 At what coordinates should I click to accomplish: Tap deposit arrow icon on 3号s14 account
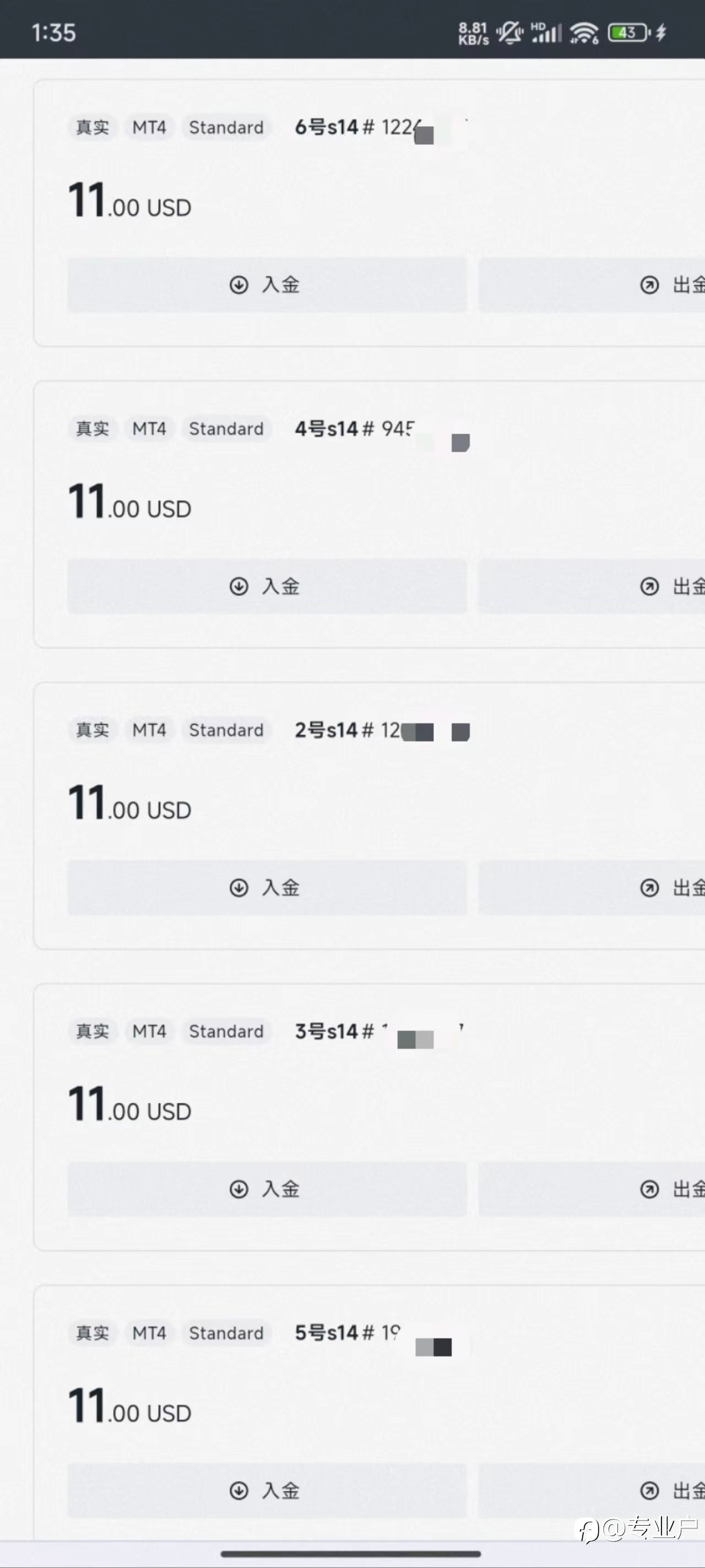click(238, 1189)
